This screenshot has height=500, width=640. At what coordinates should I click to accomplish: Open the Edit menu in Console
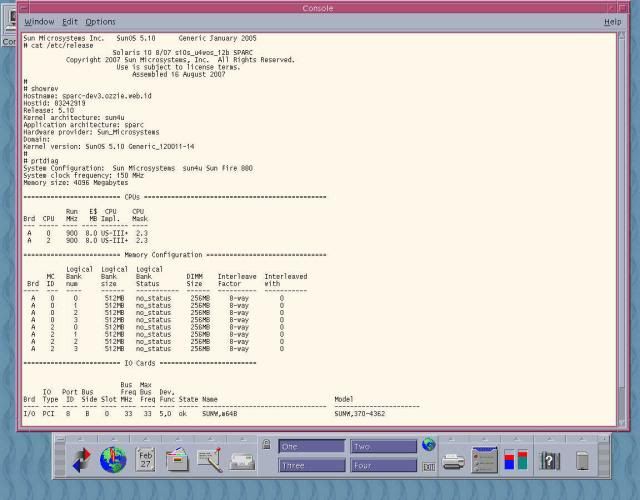point(70,22)
